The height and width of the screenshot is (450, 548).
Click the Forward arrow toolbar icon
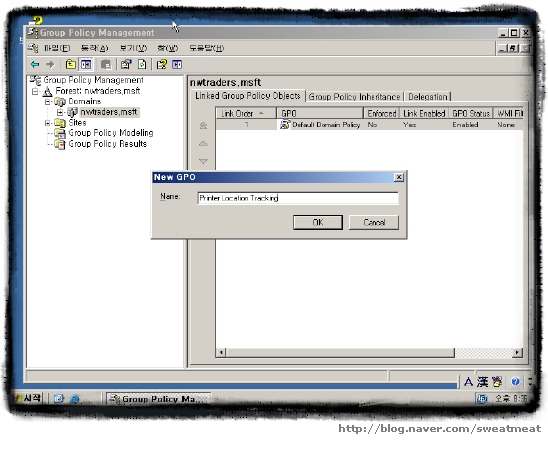point(50,64)
